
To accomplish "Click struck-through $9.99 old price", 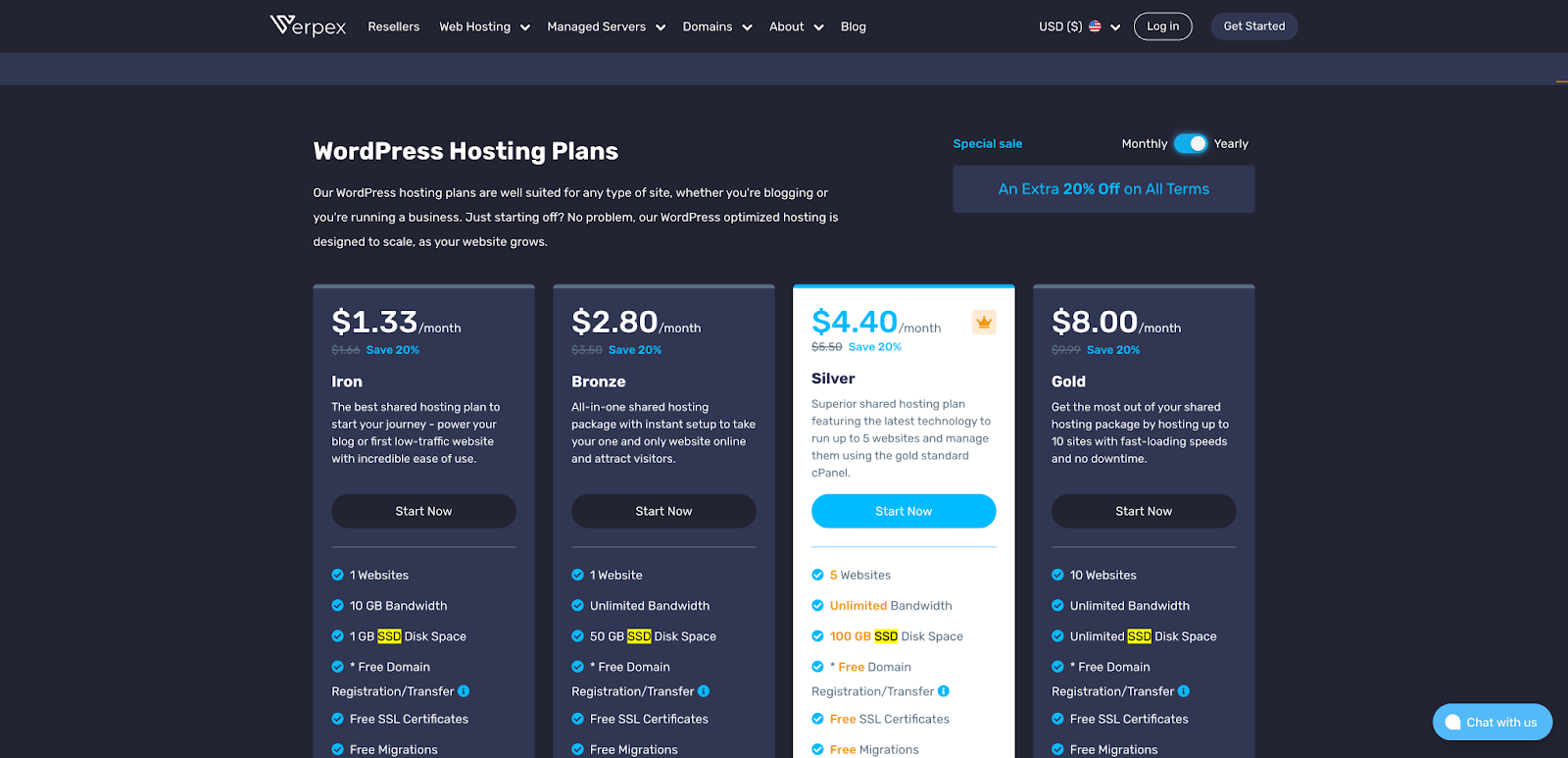I will [x=1066, y=350].
